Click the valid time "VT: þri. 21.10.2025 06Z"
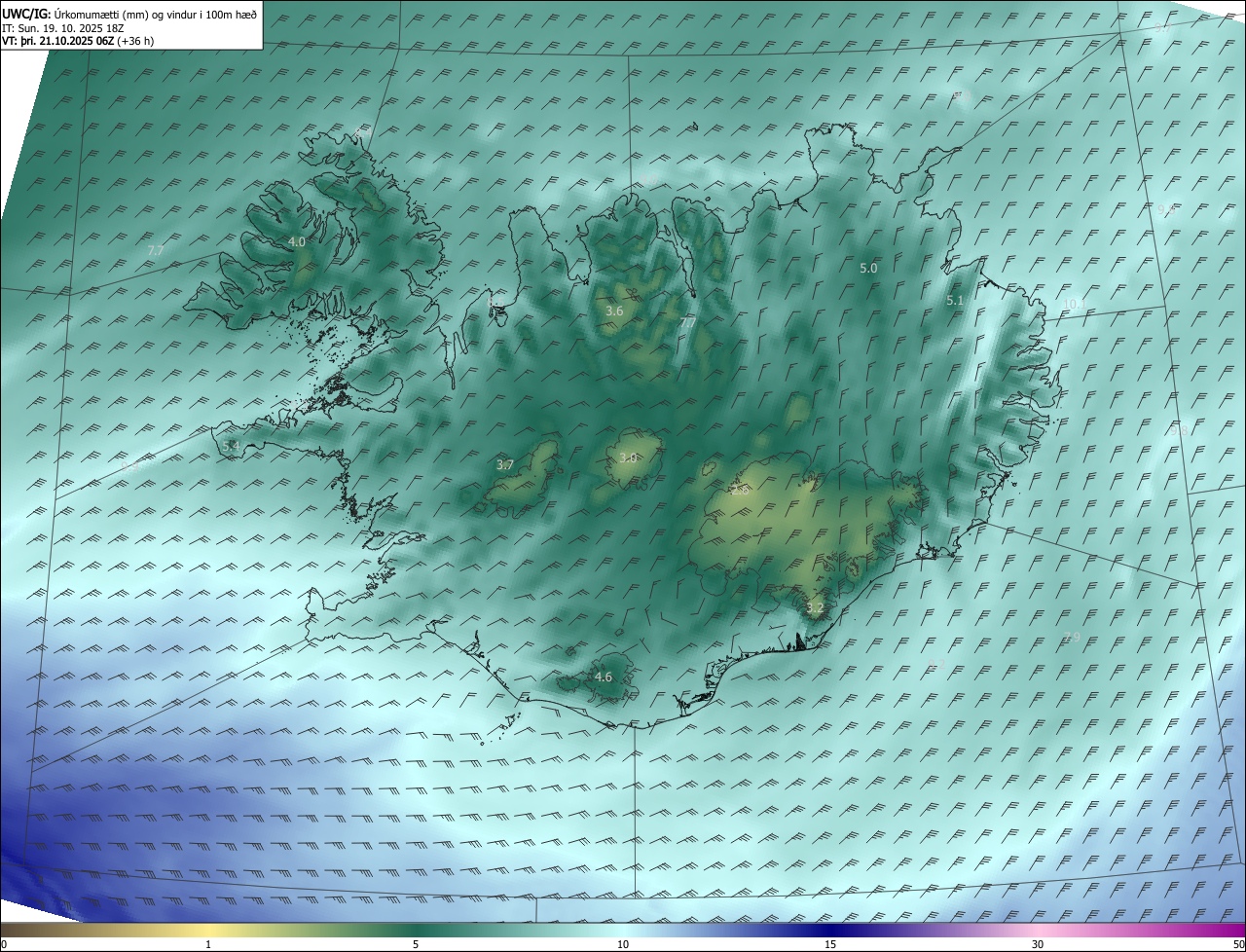Viewport: 1246px width, 952px height. click(x=57, y=41)
